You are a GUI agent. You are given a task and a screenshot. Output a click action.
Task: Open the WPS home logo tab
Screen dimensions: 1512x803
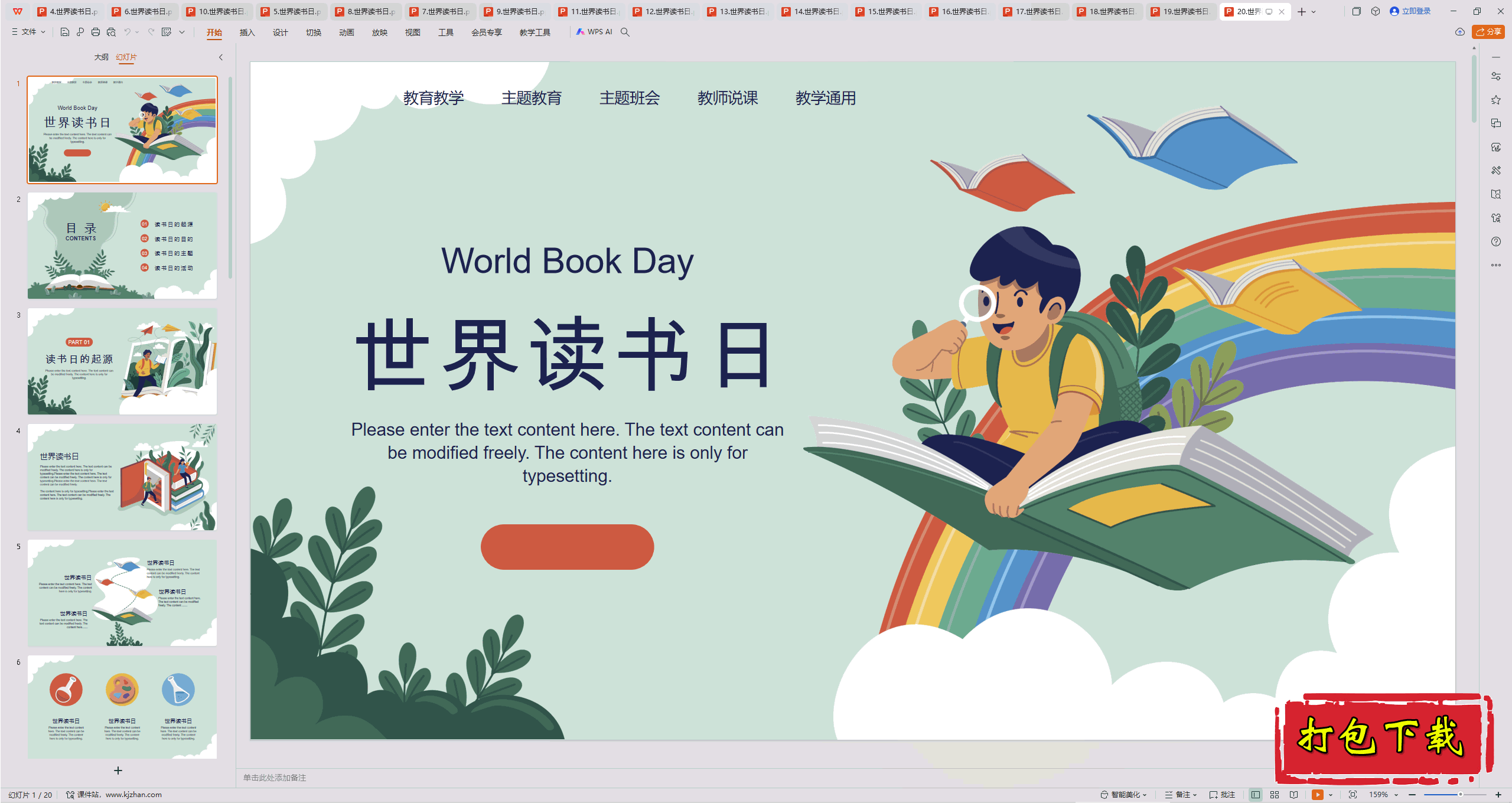[x=18, y=11]
